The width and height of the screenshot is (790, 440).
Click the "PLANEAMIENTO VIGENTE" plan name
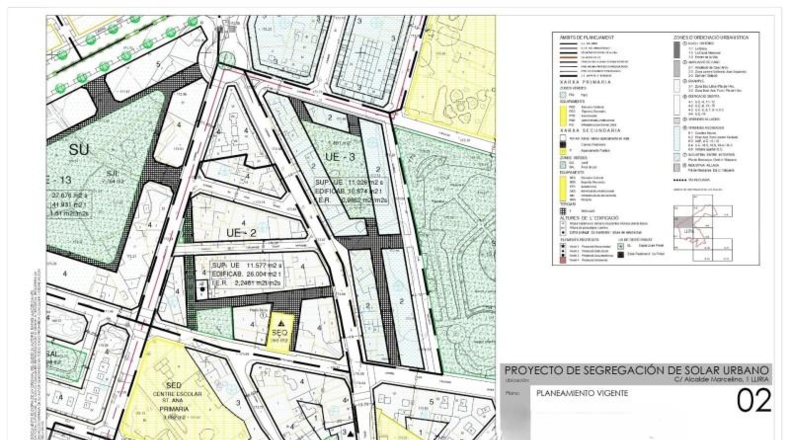point(582,393)
